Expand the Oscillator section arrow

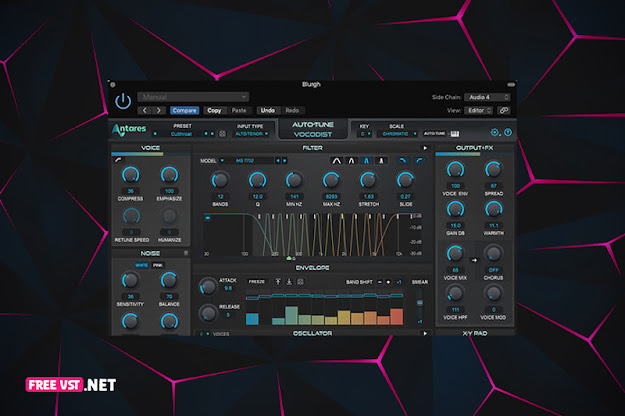coord(425,333)
